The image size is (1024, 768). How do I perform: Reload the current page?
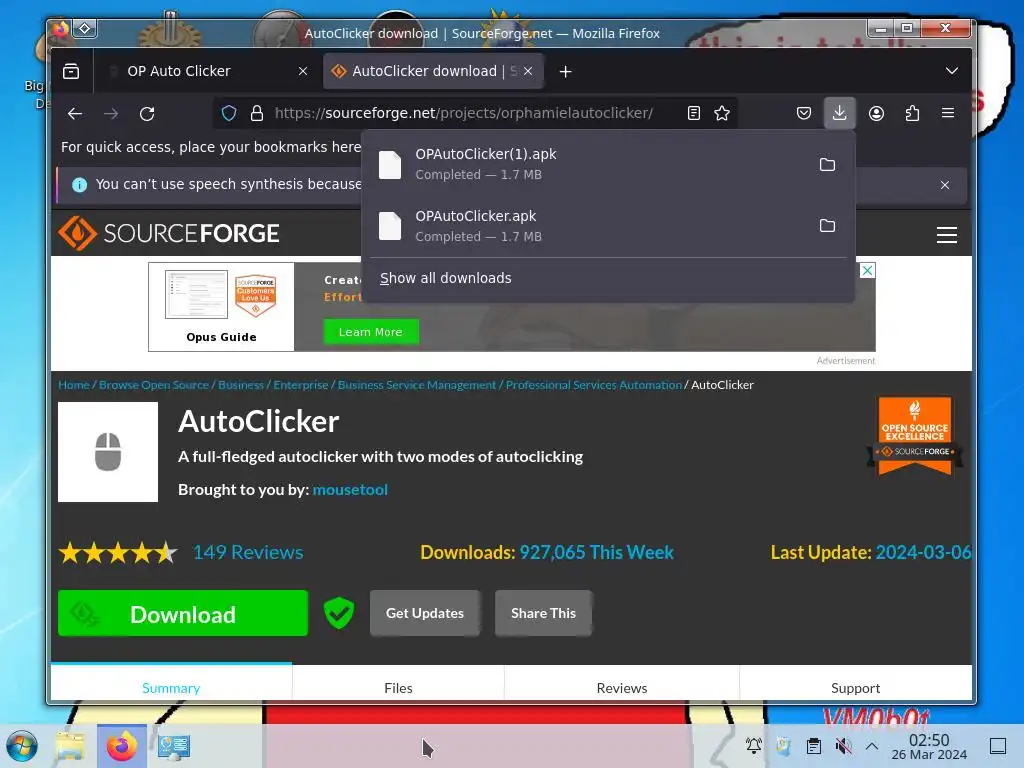pos(147,114)
